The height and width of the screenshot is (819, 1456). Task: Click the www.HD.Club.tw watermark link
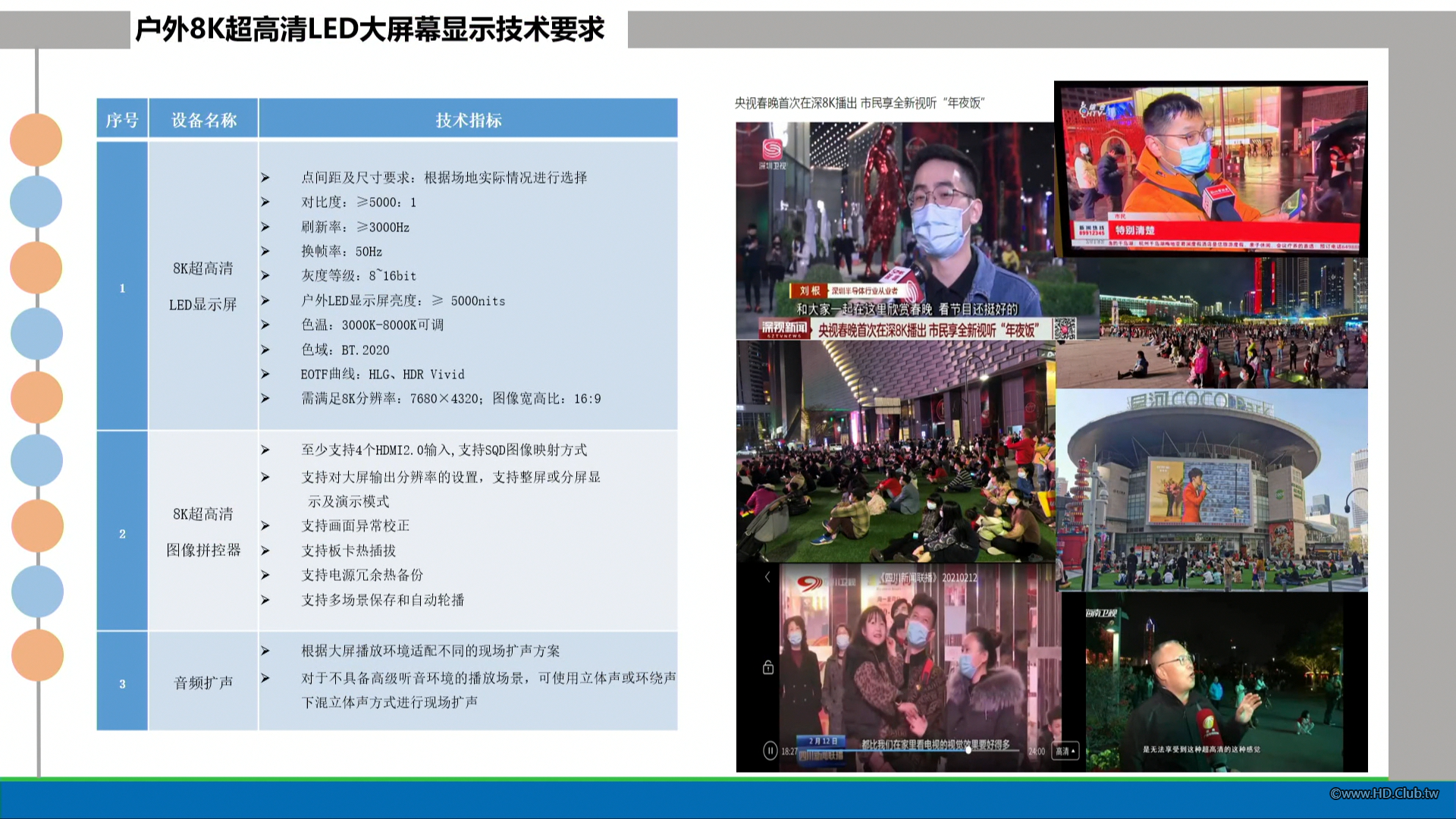tap(1383, 793)
